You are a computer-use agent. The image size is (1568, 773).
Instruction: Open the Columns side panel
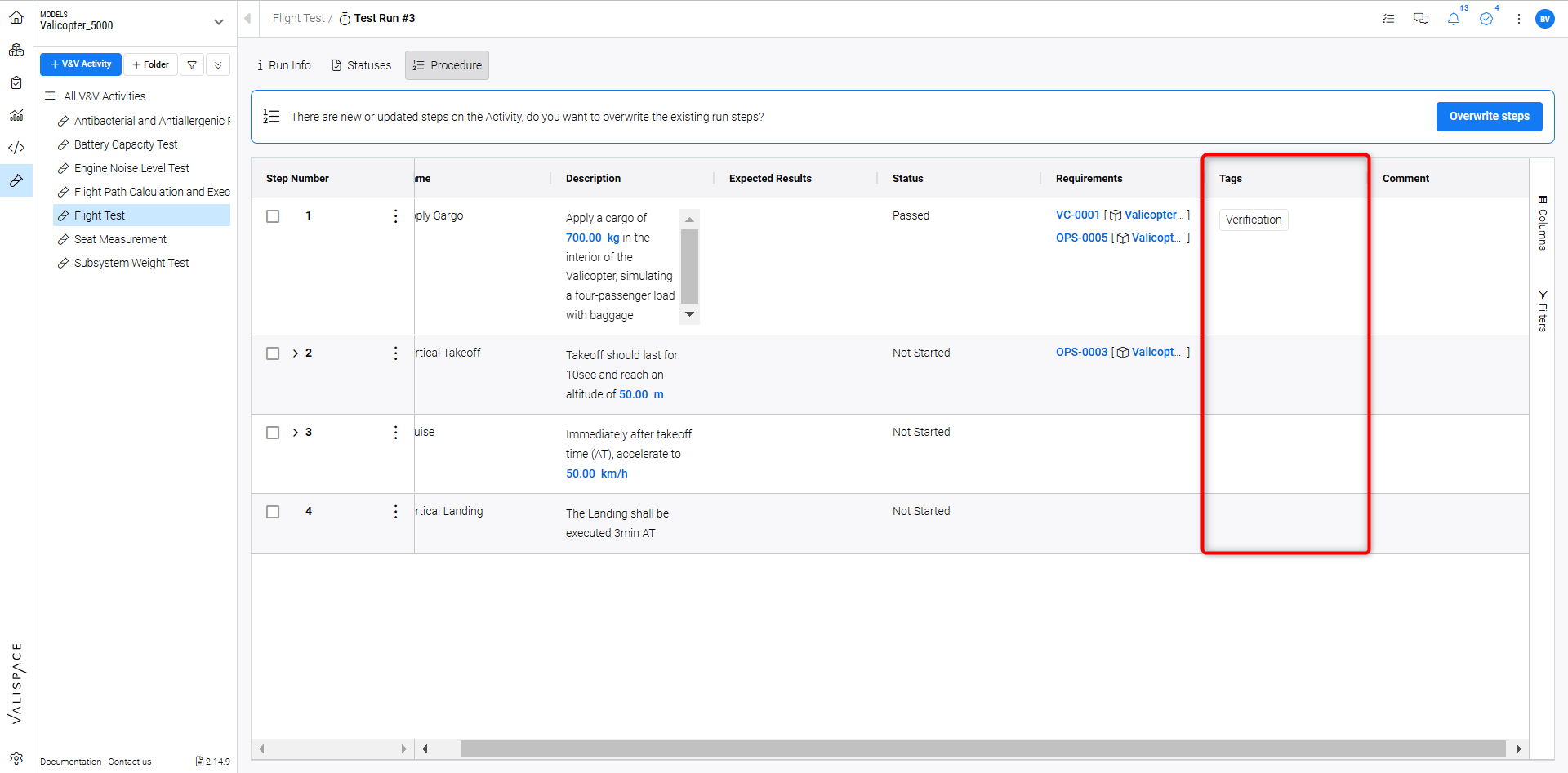click(1543, 223)
